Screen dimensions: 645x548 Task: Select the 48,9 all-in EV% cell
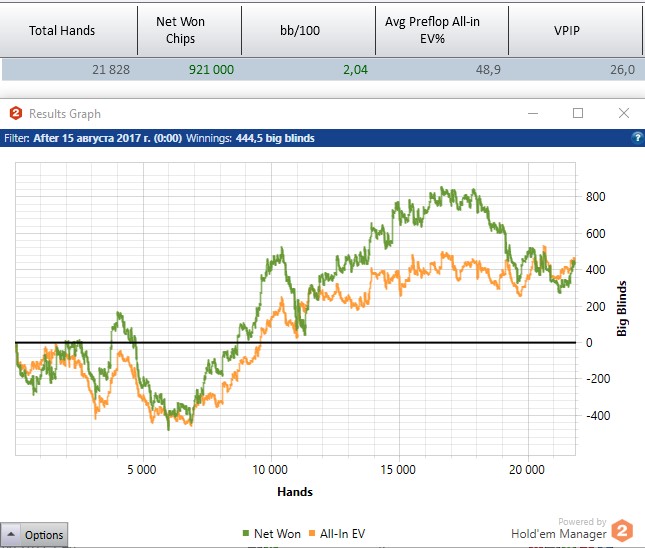(x=488, y=70)
